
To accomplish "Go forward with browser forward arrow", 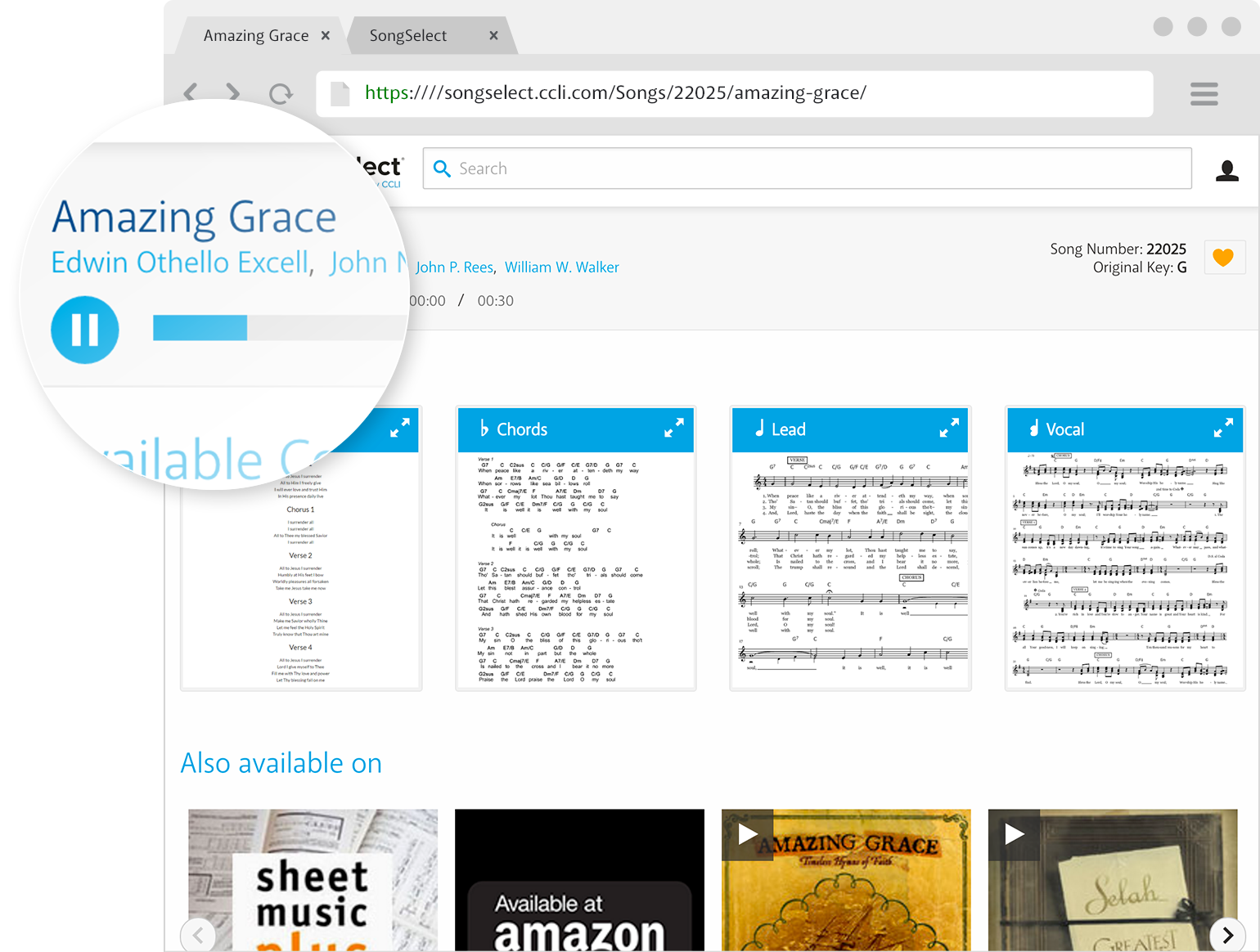I will (x=234, y=92).
